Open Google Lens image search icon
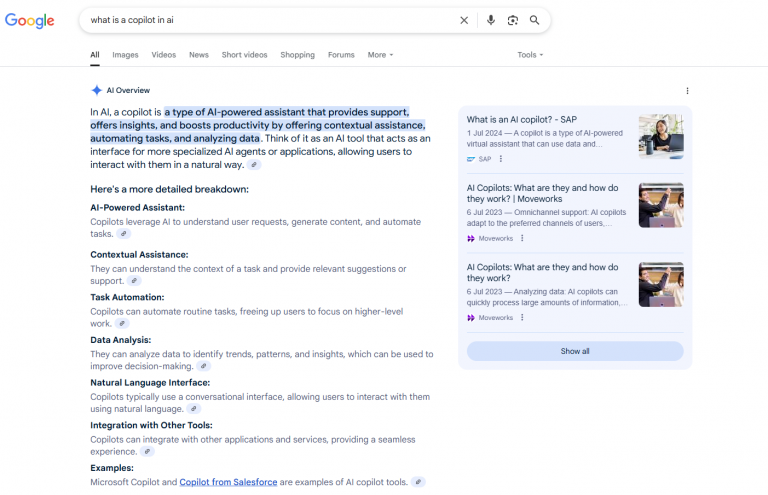Viewport: 768px width, 495px height. click(513, 20)
